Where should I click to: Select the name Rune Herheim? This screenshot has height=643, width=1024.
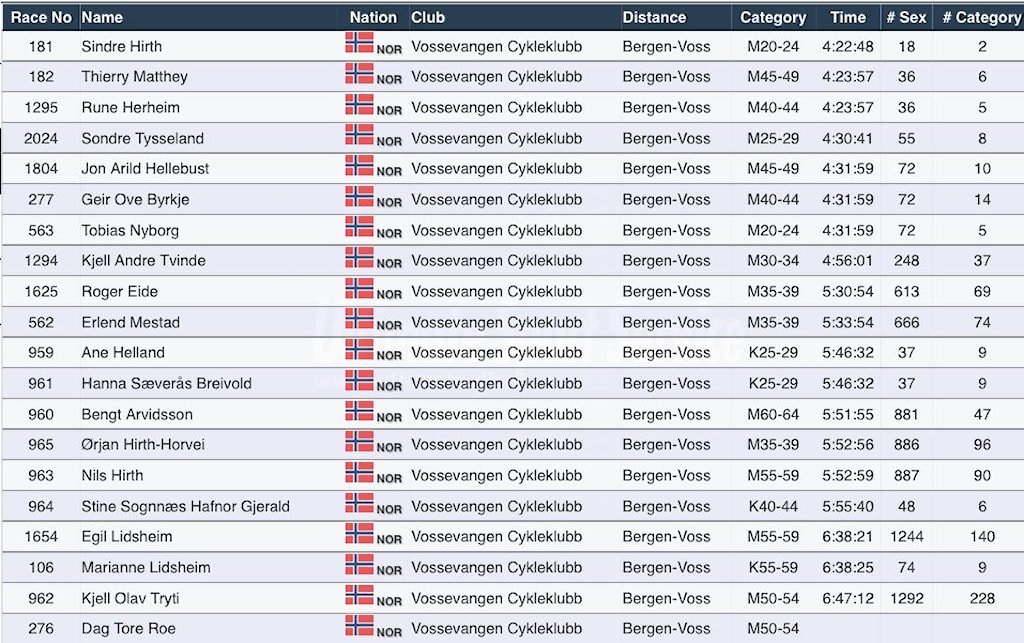tap(131, 108)
